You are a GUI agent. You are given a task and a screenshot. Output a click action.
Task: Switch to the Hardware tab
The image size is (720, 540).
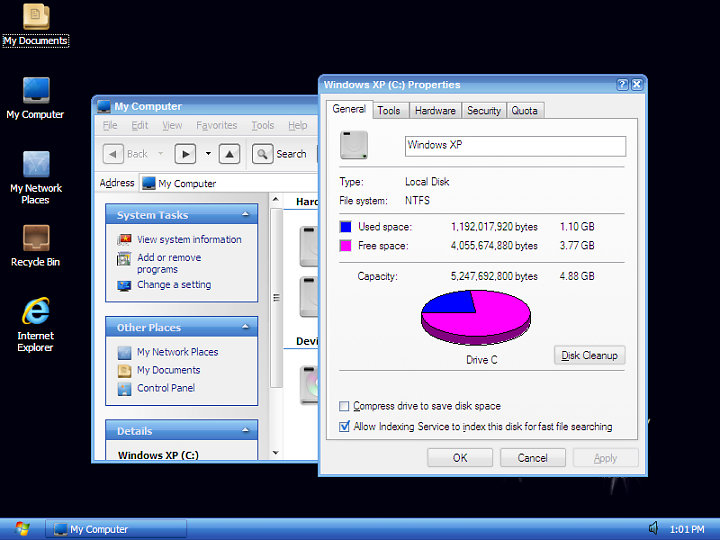435,111
